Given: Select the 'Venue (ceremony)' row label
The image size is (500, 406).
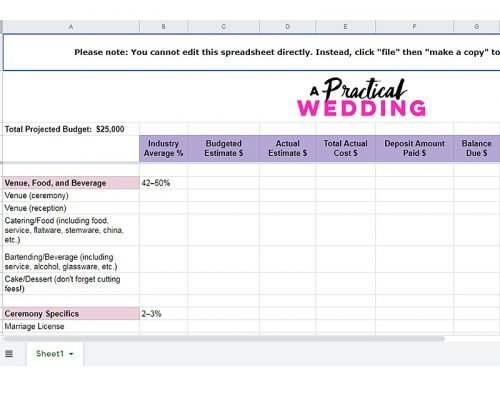Looking at the screenshot, I should click(x=71, y=195).
